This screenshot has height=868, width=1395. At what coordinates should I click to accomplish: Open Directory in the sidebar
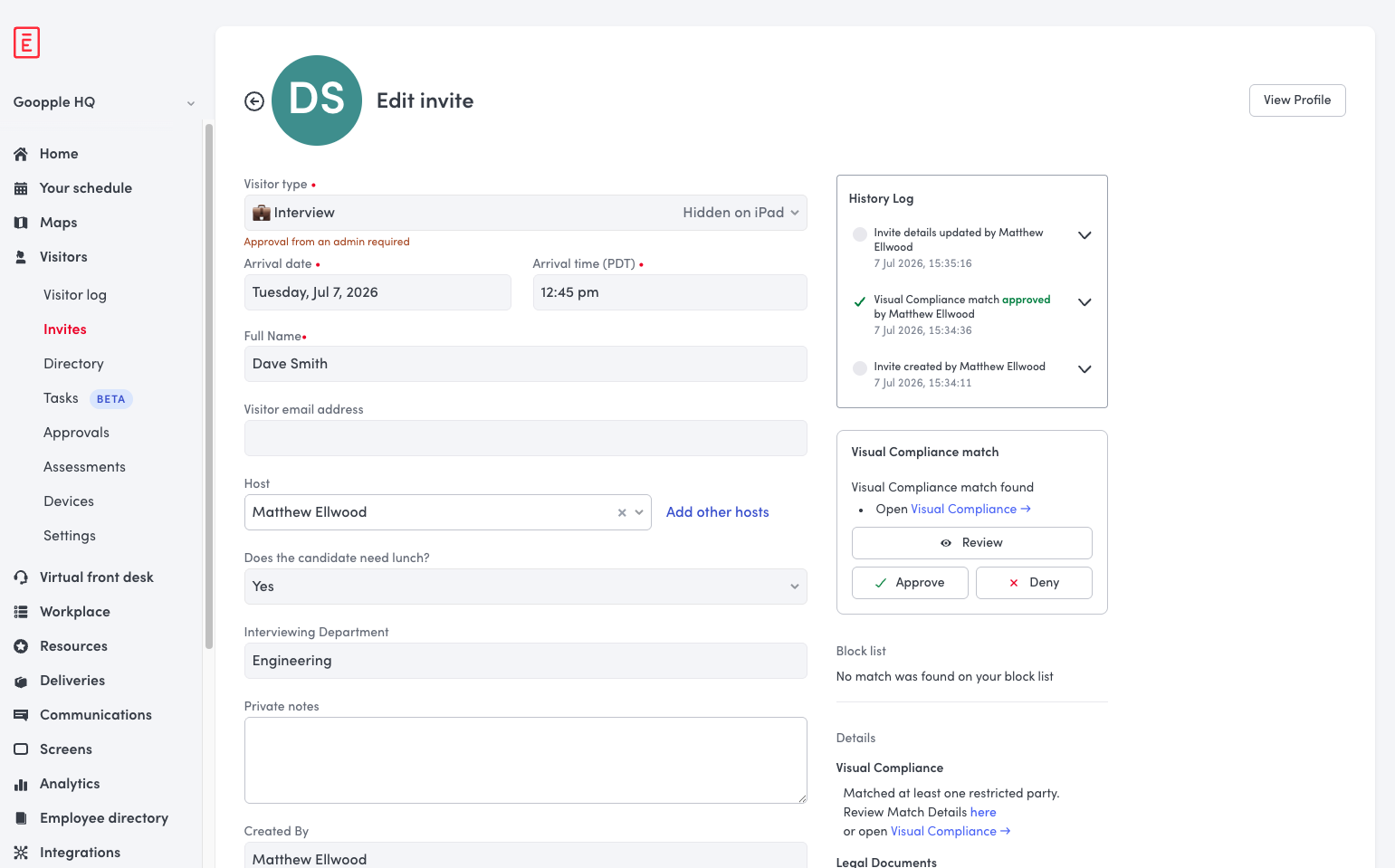[73, 364]
